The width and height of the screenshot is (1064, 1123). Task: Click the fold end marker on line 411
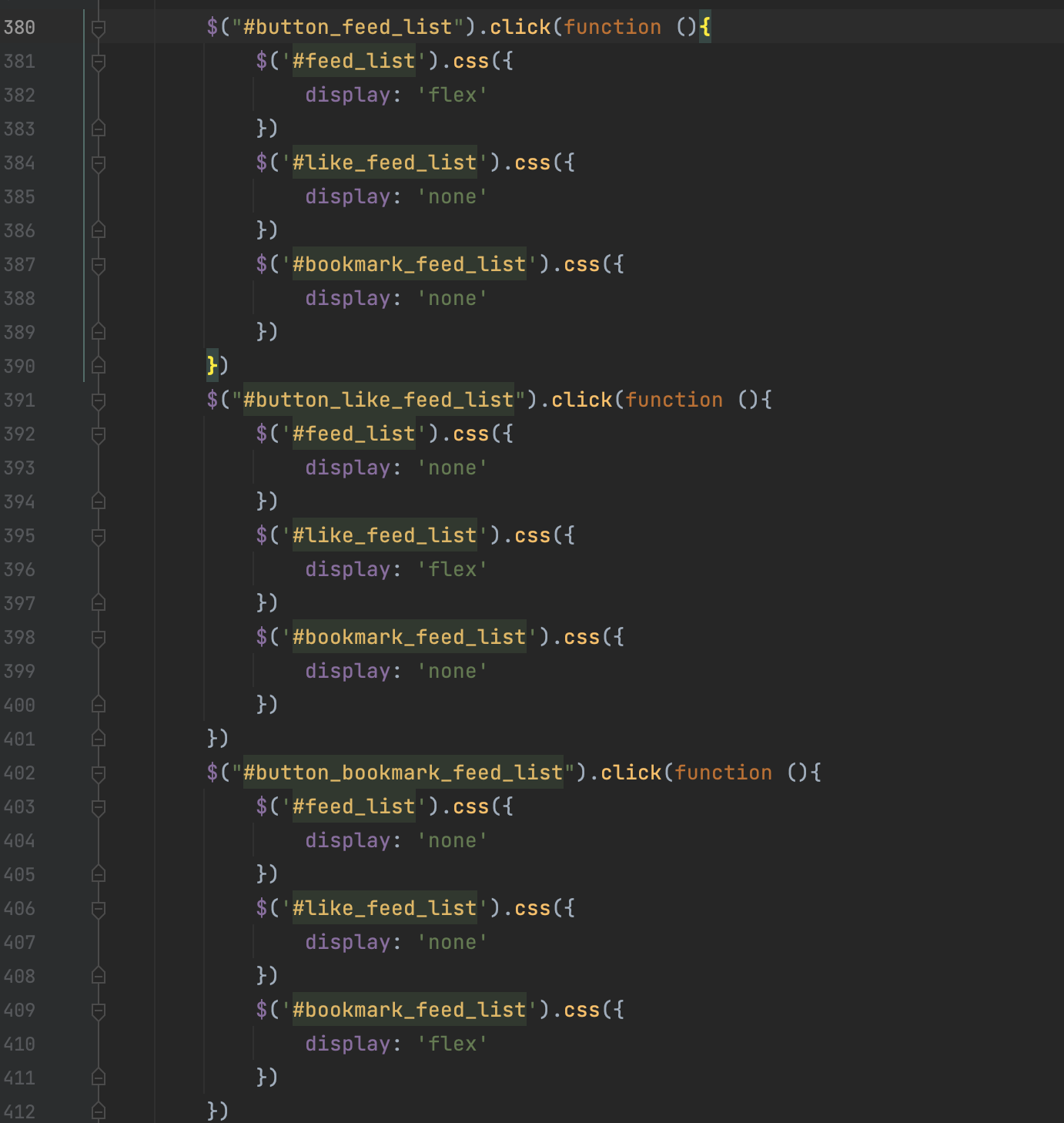(99, 1078)
